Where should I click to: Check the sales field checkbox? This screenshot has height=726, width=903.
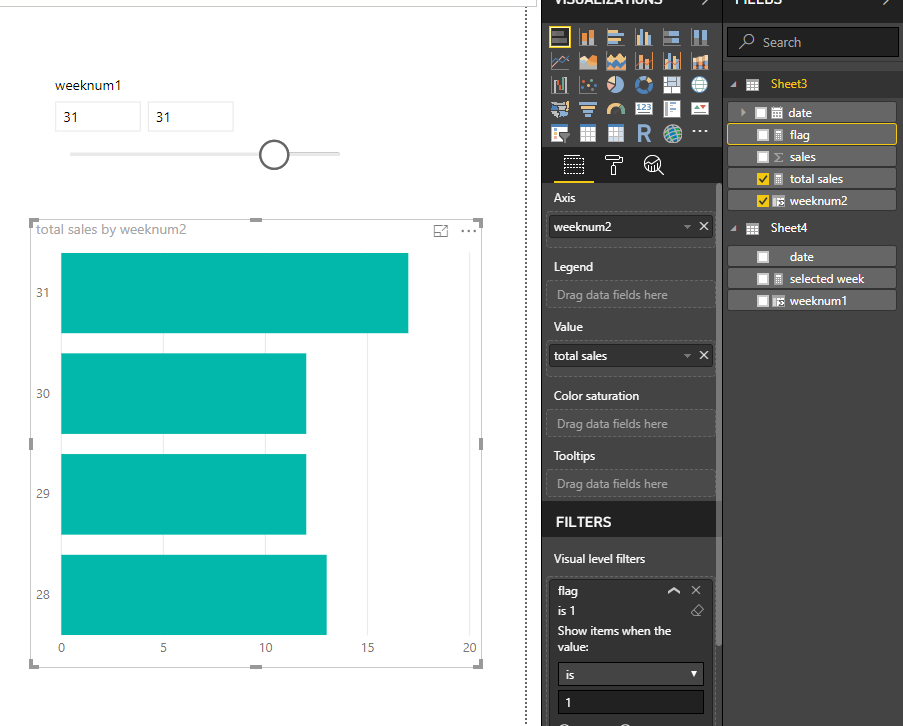click(762, 157)
